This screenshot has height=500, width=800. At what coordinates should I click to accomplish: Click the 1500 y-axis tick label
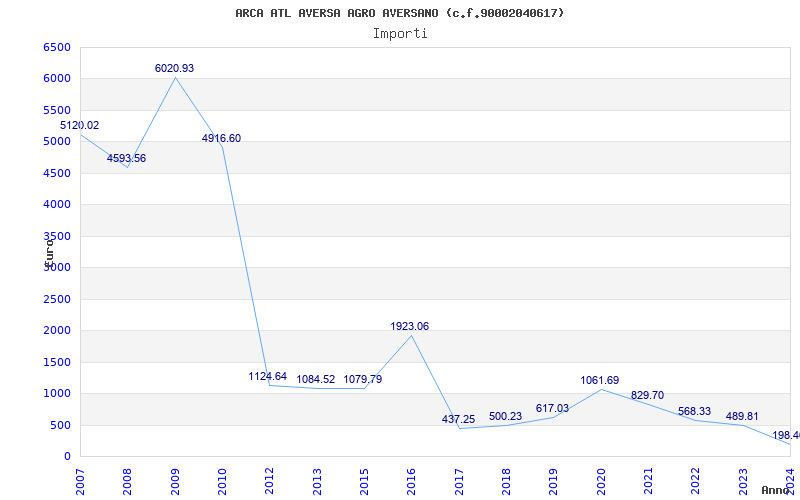57,362
